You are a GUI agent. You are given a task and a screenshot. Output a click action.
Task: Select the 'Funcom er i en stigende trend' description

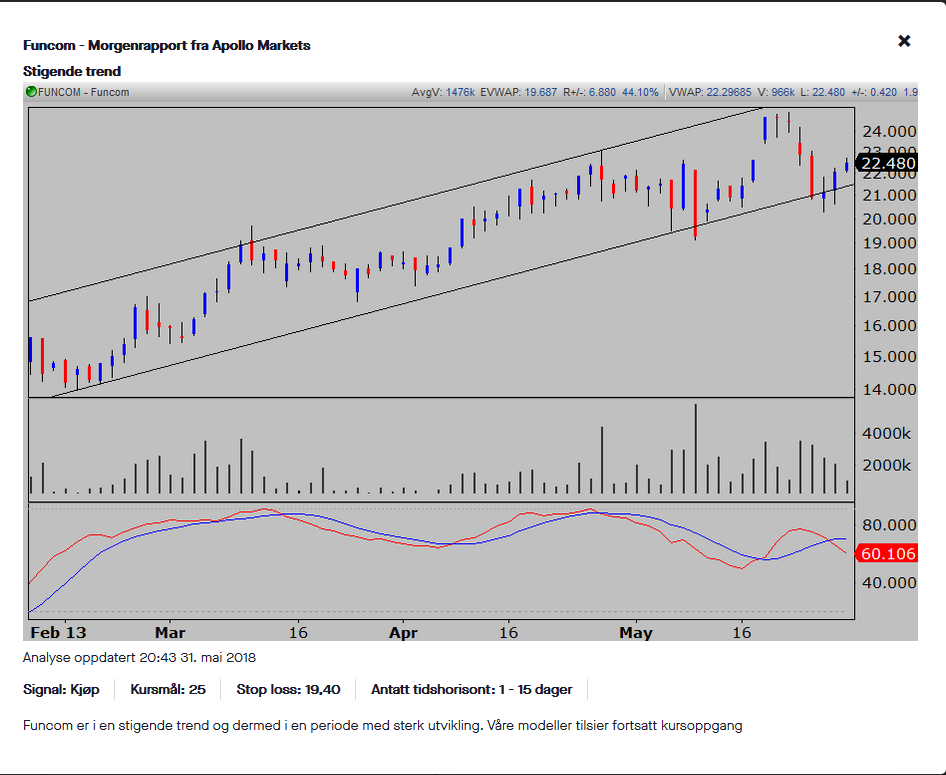[383, 726]
